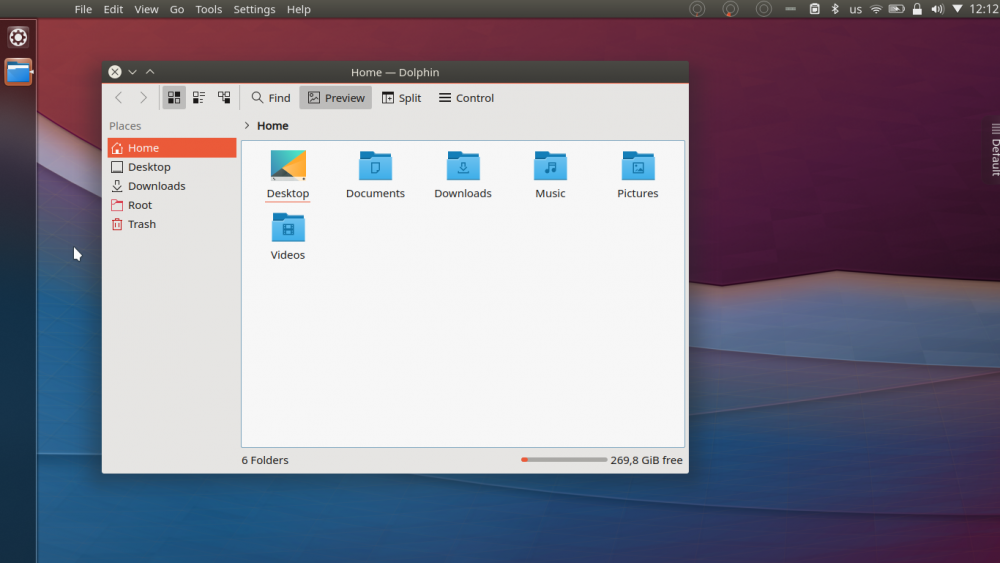Select the Videos folder icon

click(288, 228)
